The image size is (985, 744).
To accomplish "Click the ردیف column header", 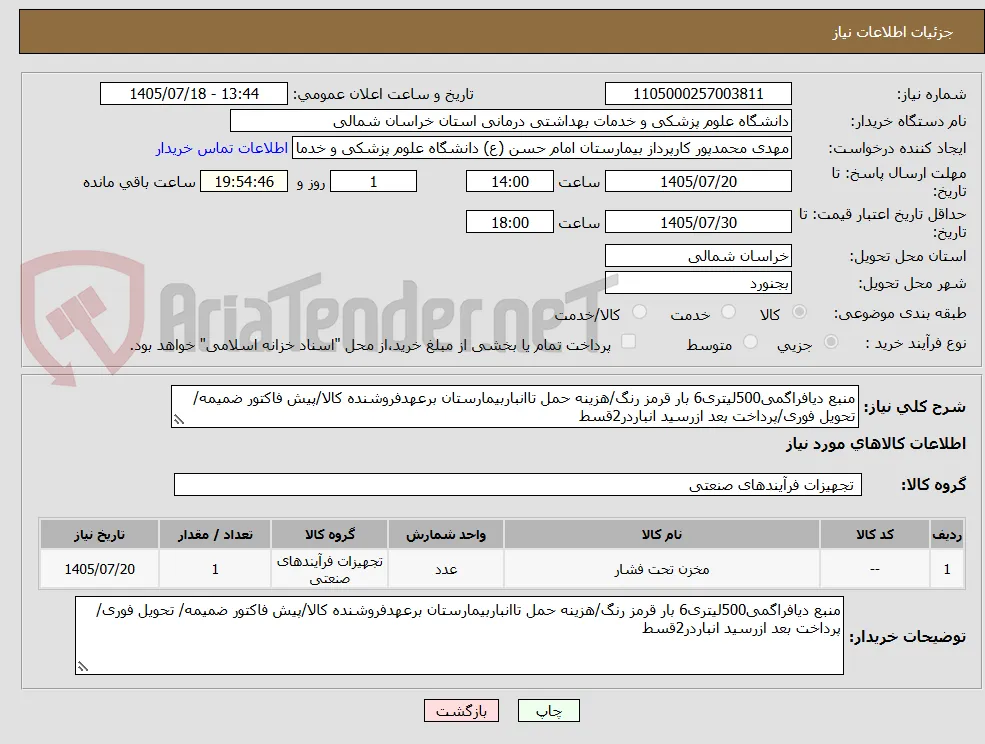I will tap(947, 534).
